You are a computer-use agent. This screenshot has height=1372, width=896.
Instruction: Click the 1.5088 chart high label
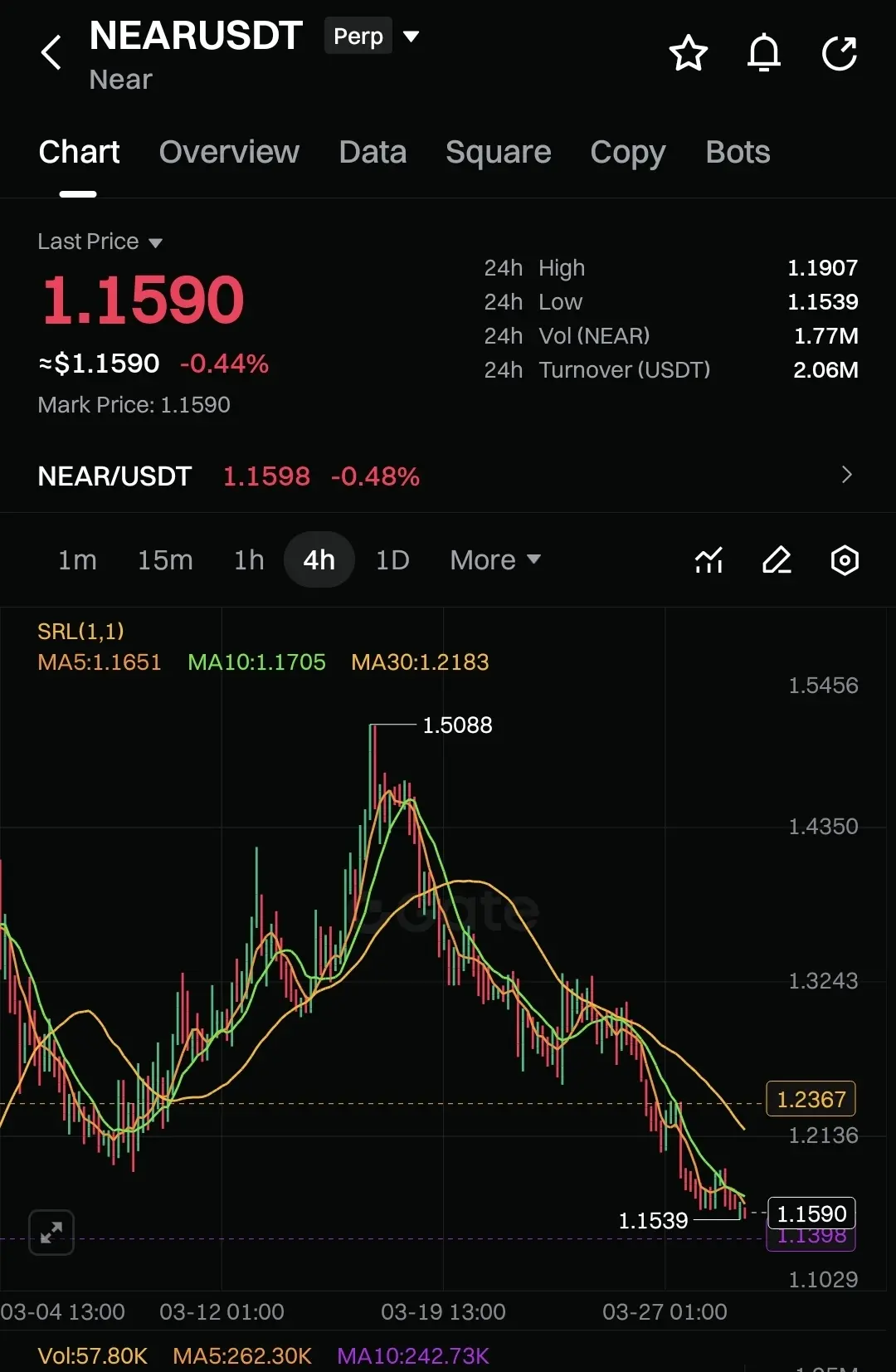[x=457, y=725]
